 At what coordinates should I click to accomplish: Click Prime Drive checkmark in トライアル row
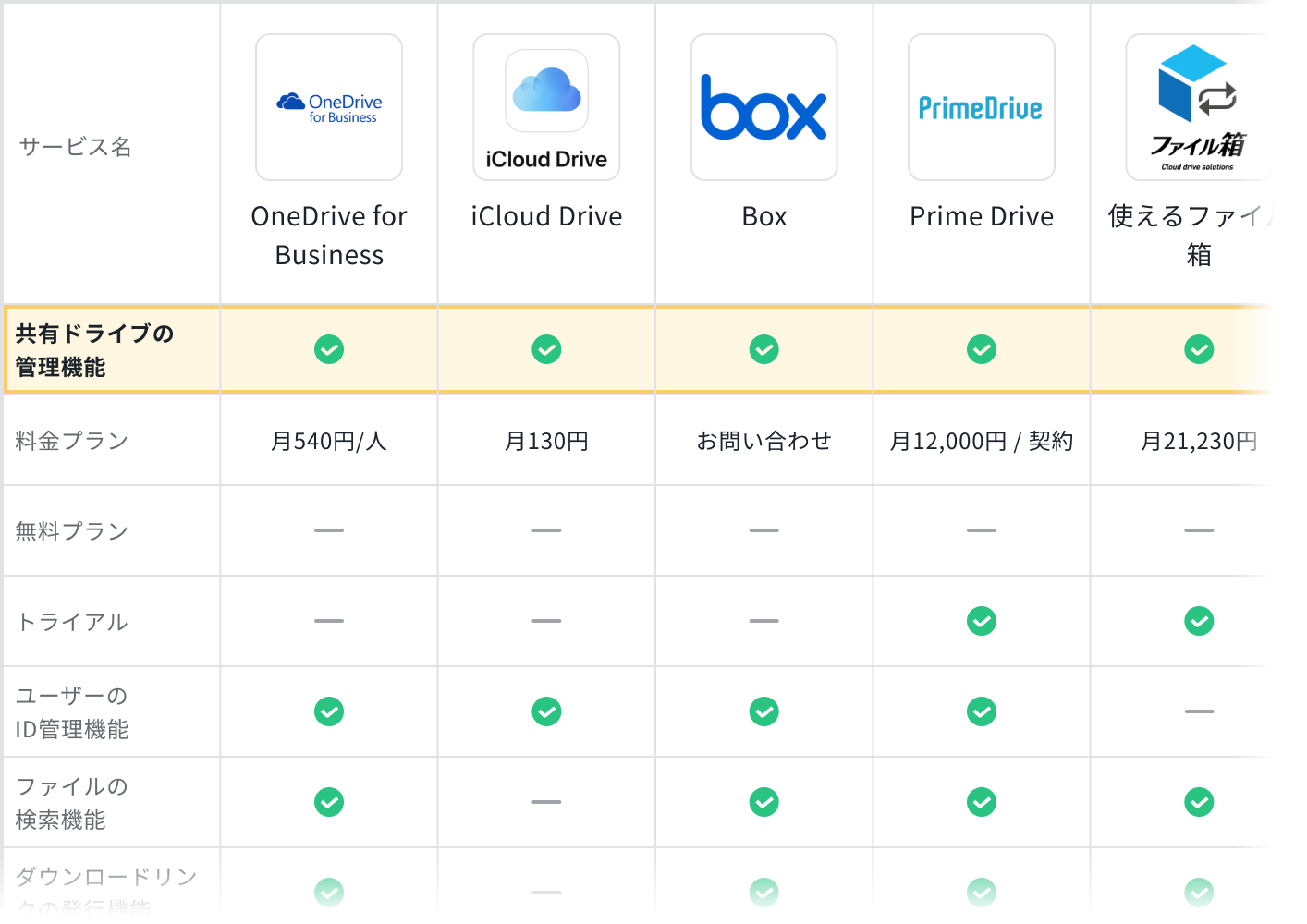click(981, 621)
